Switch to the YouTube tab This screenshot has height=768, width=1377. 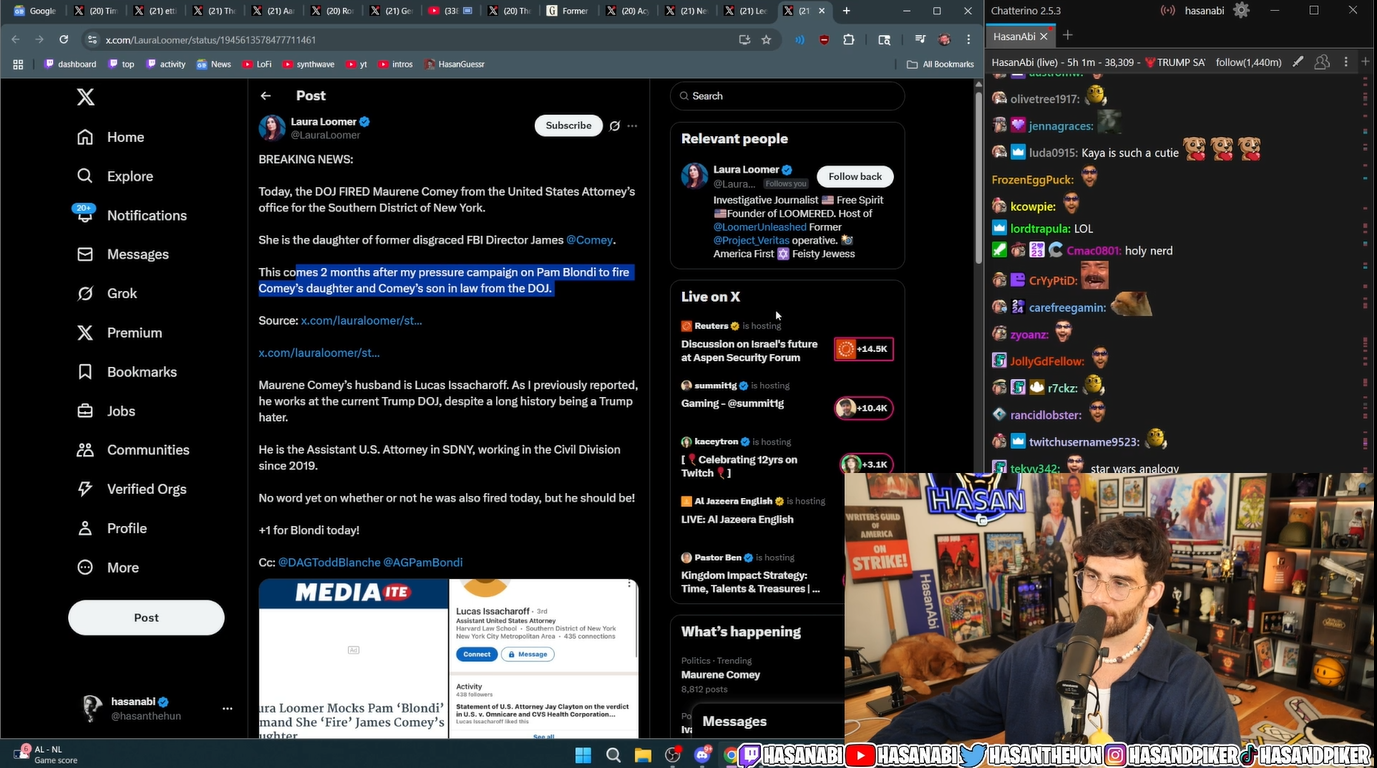click(449, 11)
